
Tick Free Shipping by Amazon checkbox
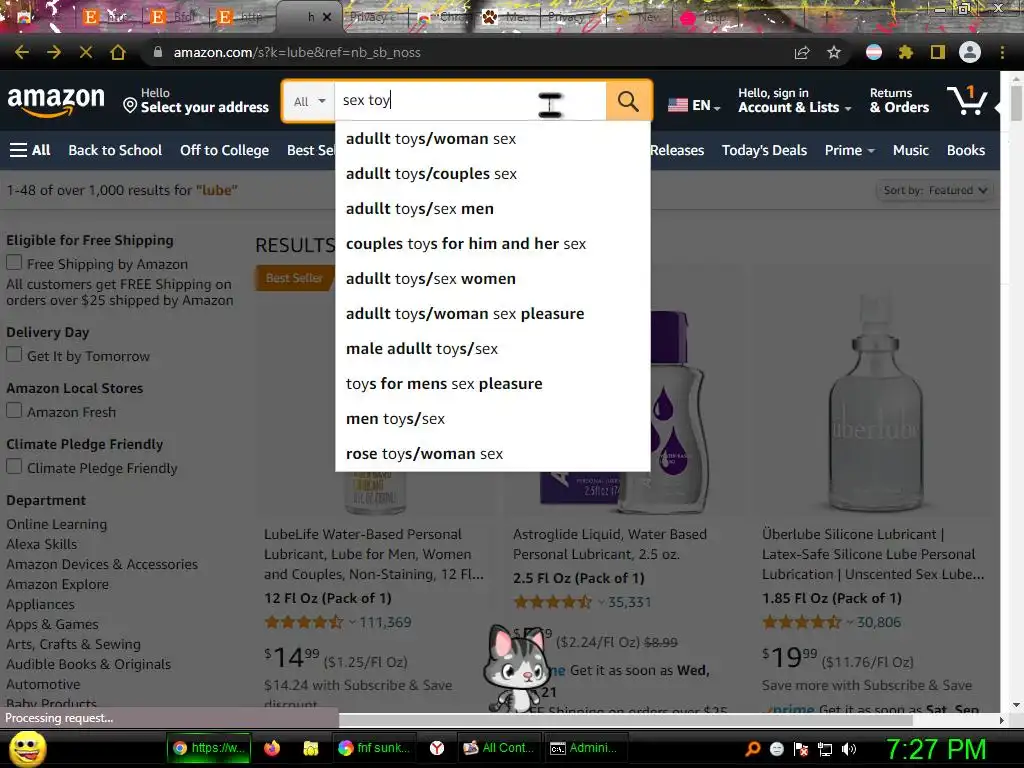tap(14, 263)
